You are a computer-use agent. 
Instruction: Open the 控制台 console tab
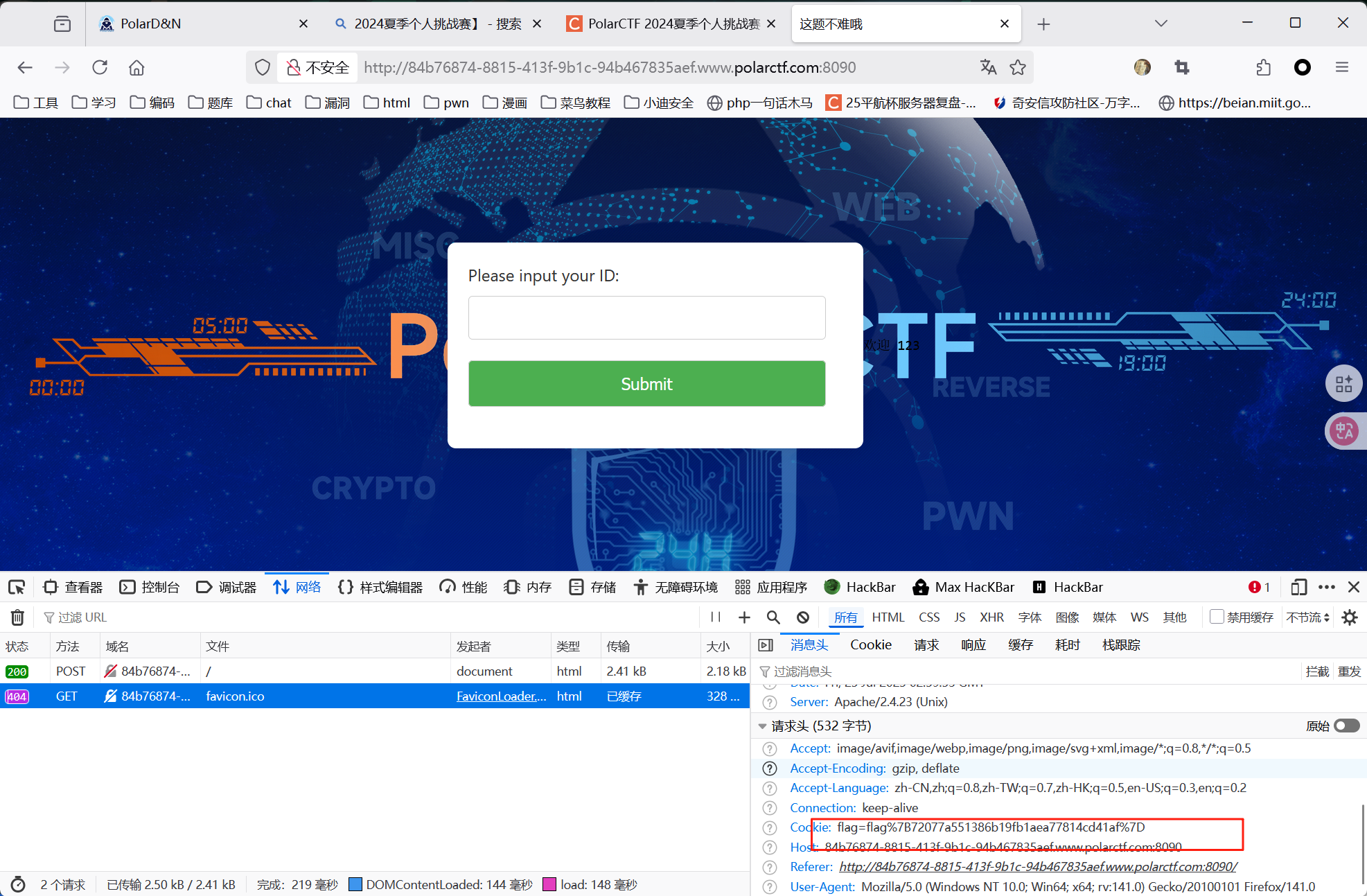click(x=150, y=588)
